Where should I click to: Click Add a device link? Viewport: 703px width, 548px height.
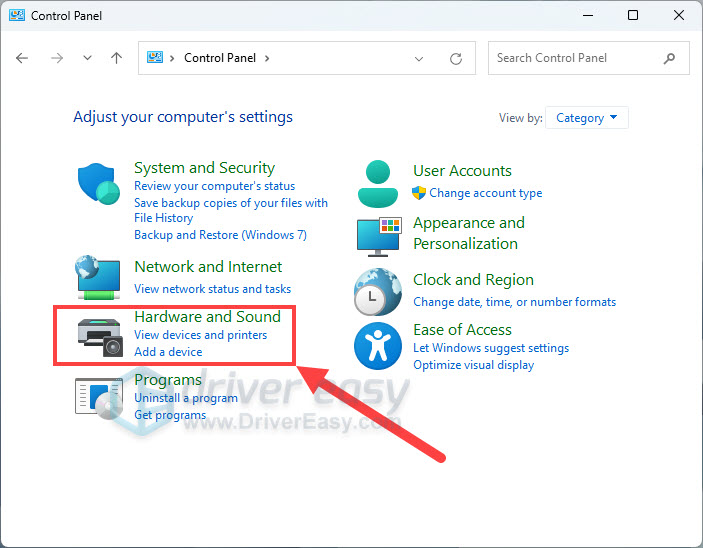coord(168,352)
